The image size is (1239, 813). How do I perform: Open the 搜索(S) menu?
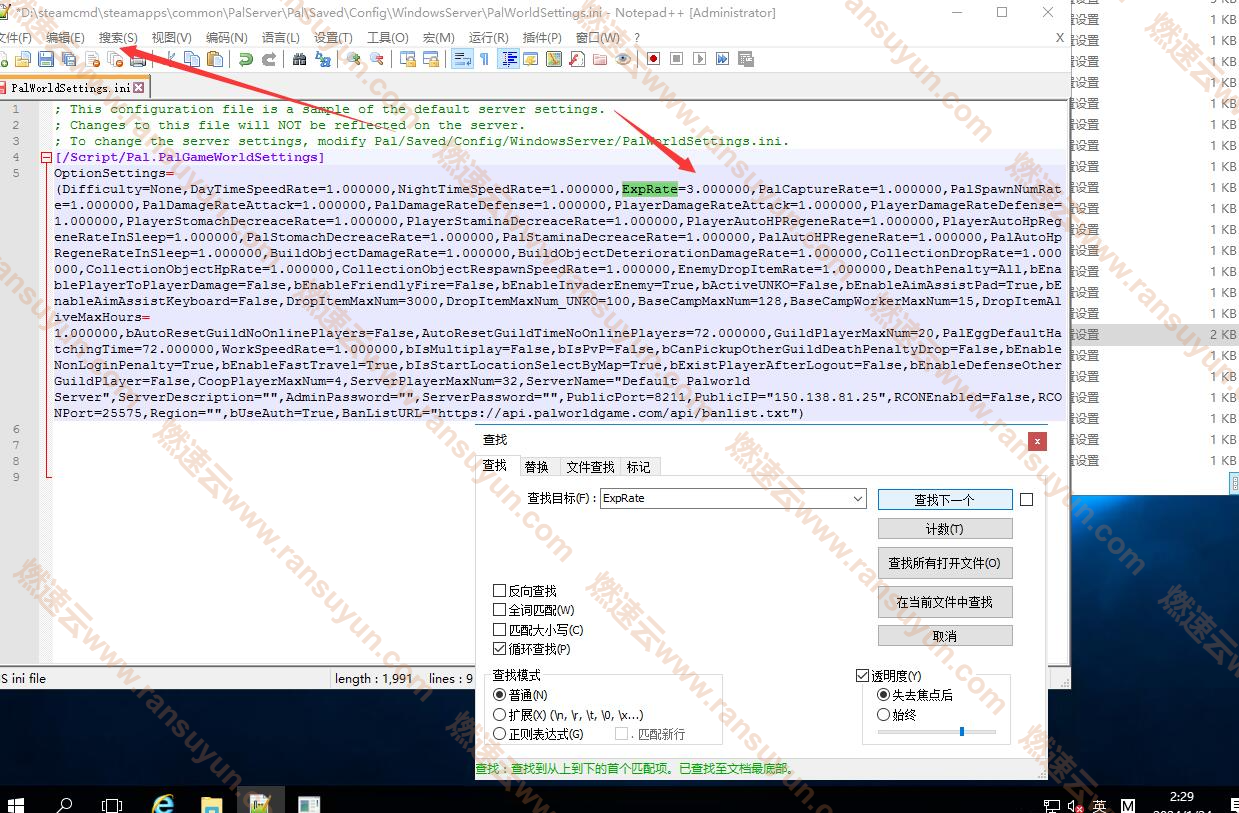118,38
